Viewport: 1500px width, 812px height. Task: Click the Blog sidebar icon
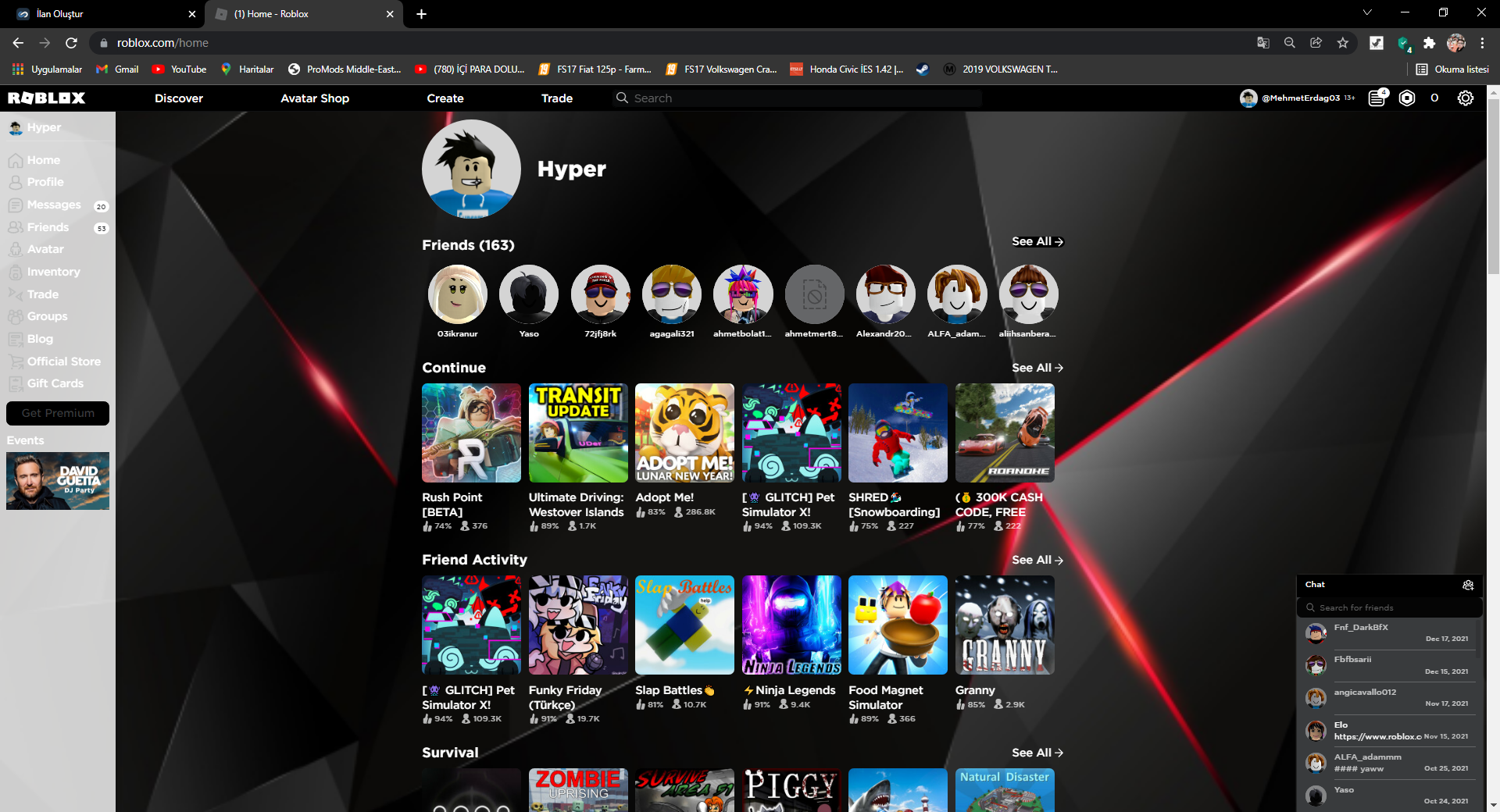15,339
